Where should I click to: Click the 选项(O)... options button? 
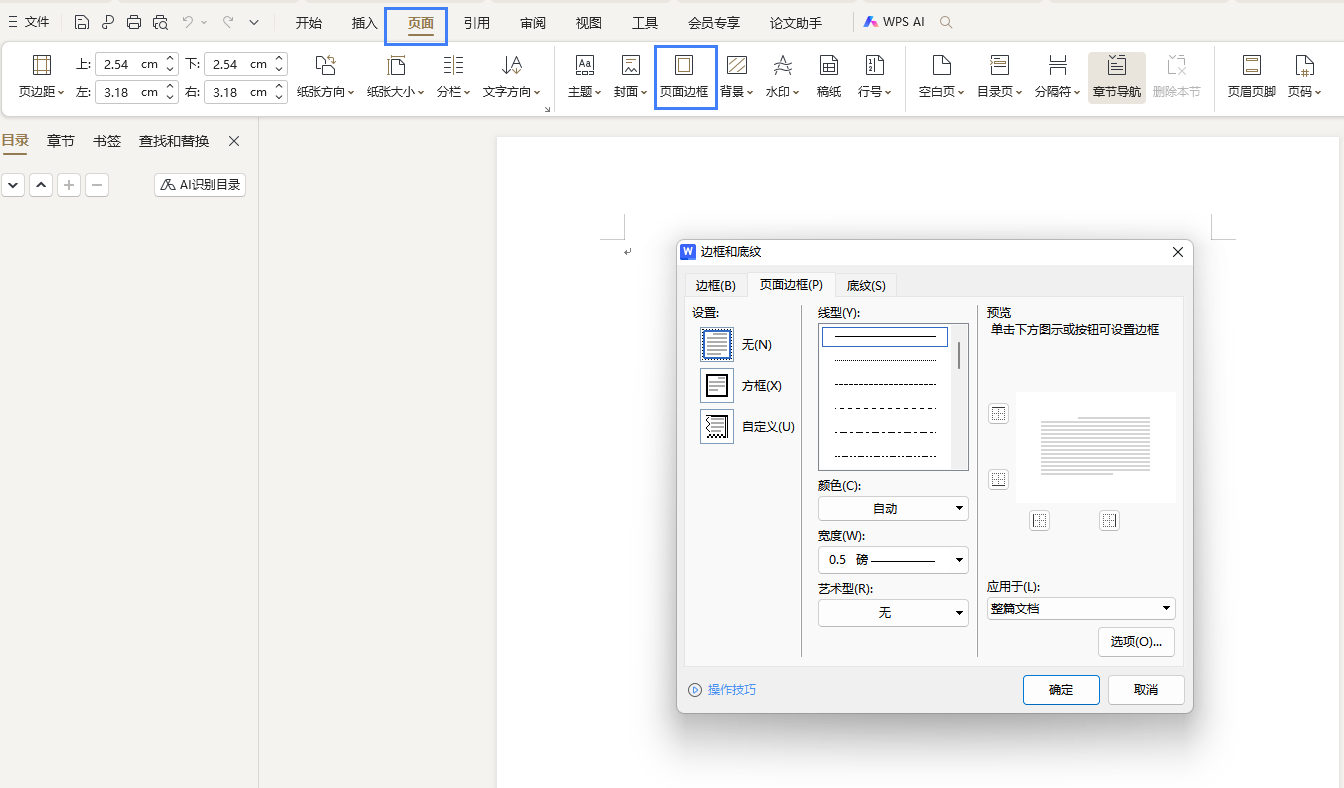tap(1136, 642)
